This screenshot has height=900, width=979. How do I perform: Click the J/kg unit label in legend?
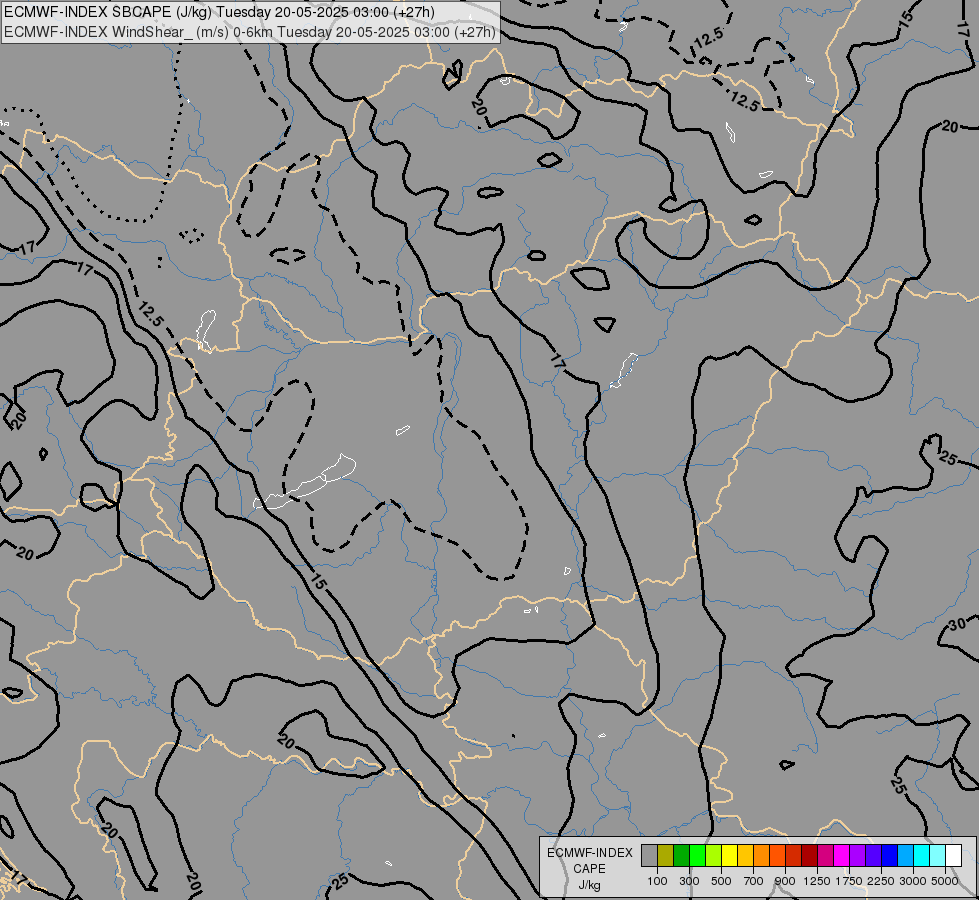(589, 885)
